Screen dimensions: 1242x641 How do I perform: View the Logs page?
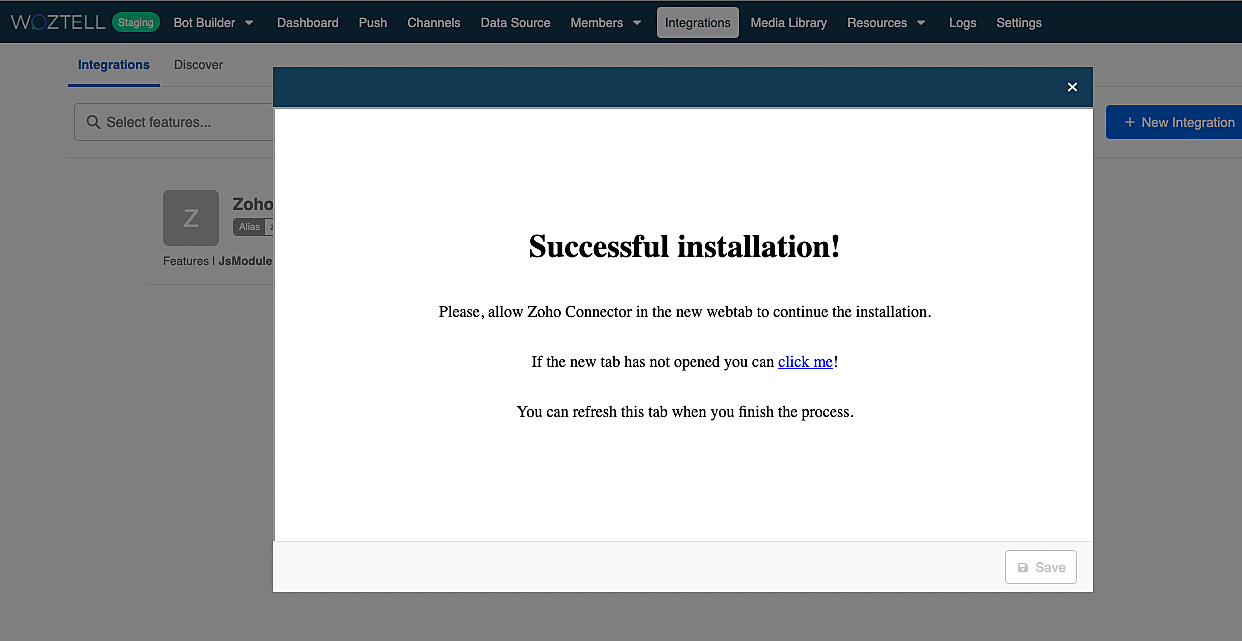pos(962,22)
